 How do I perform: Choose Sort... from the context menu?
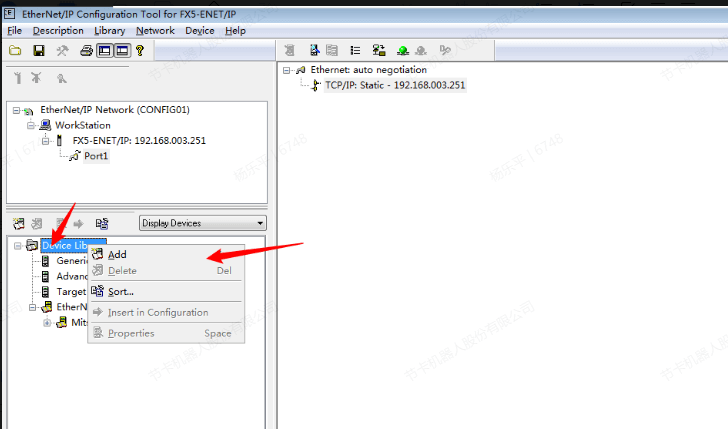(x=120, y=291)
